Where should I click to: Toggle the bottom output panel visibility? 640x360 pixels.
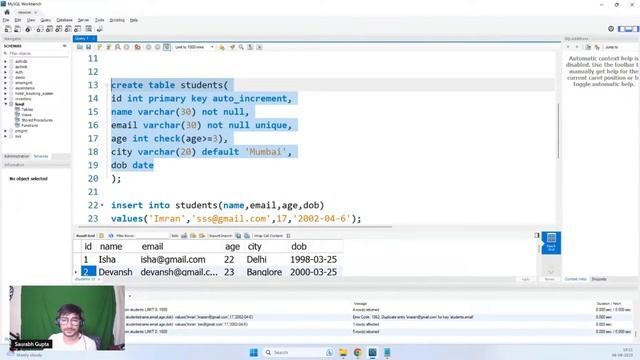tap(629, 29)
